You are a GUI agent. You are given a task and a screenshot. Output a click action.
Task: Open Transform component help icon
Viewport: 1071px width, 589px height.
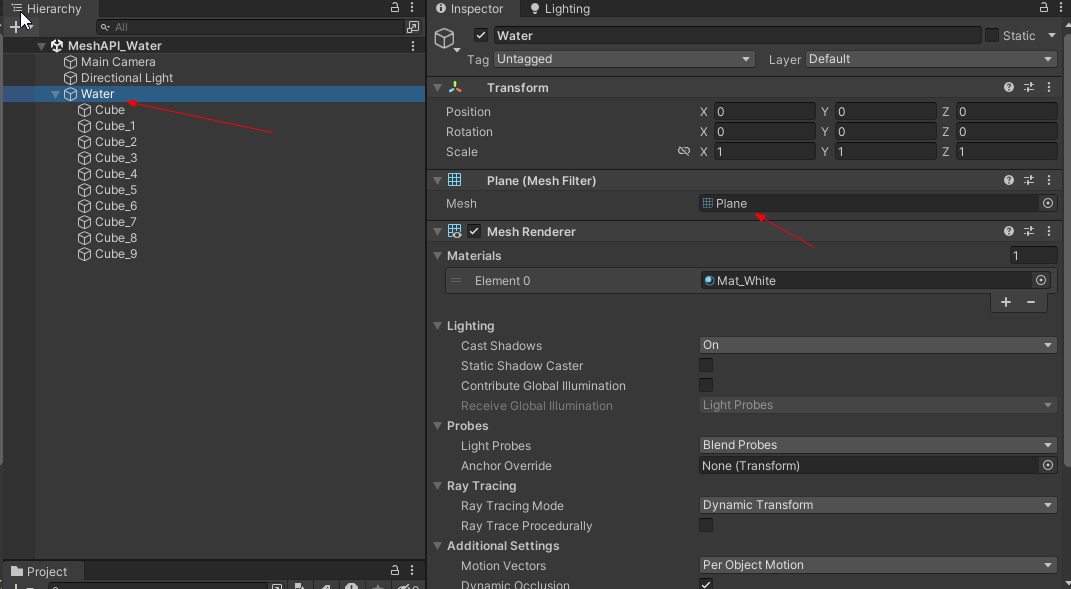coord(1009,87)
